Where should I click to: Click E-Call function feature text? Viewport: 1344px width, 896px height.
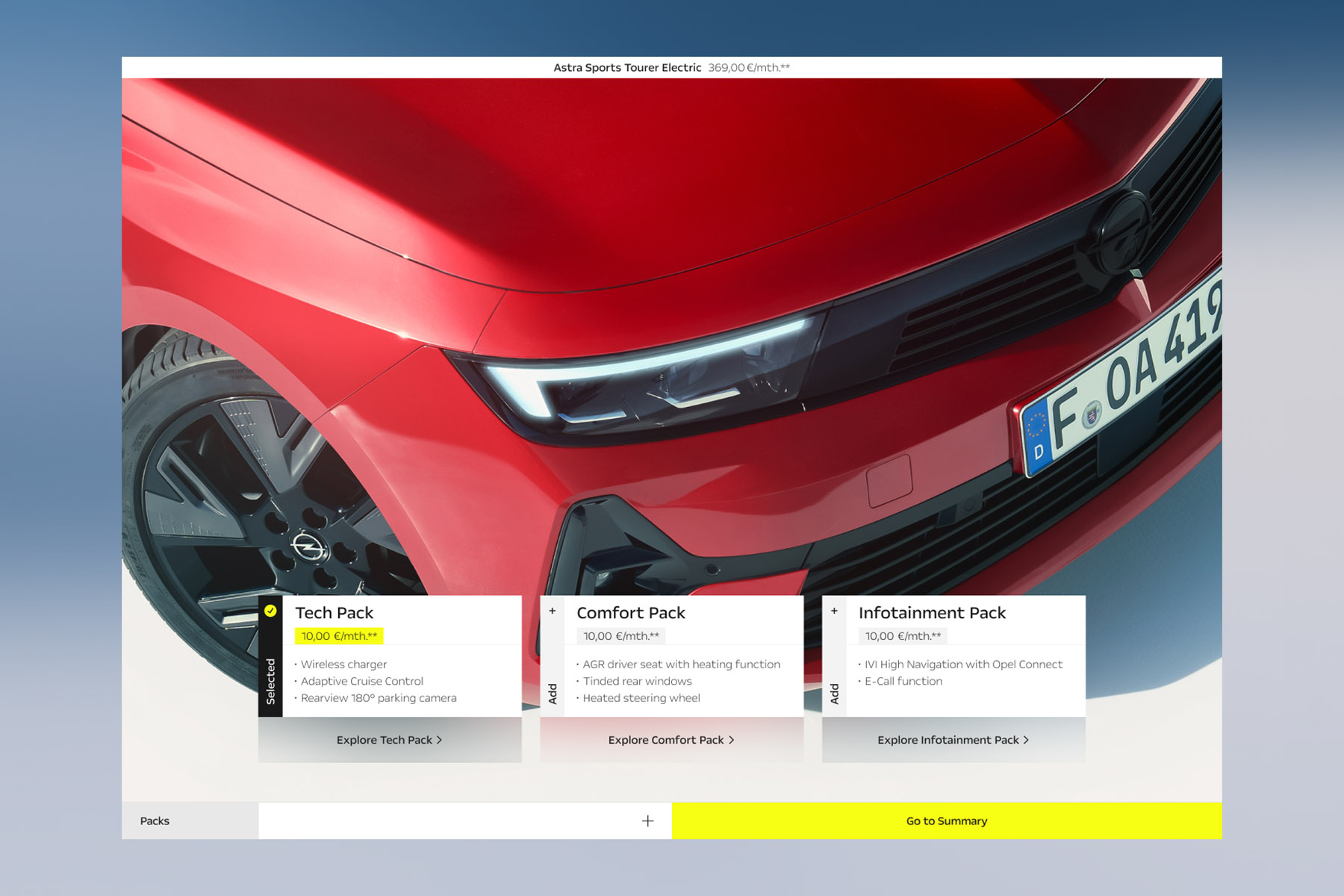[903, 681]
